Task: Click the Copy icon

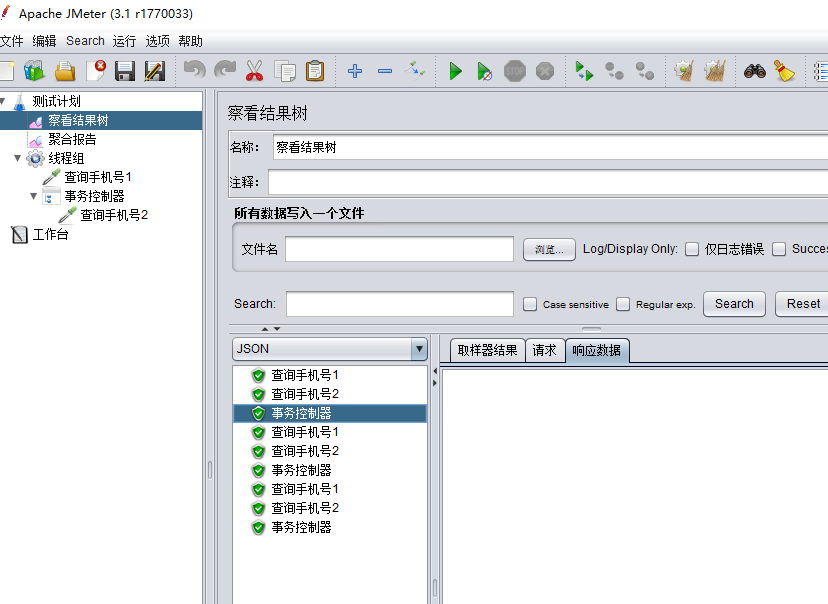Action: click(285, 71)
